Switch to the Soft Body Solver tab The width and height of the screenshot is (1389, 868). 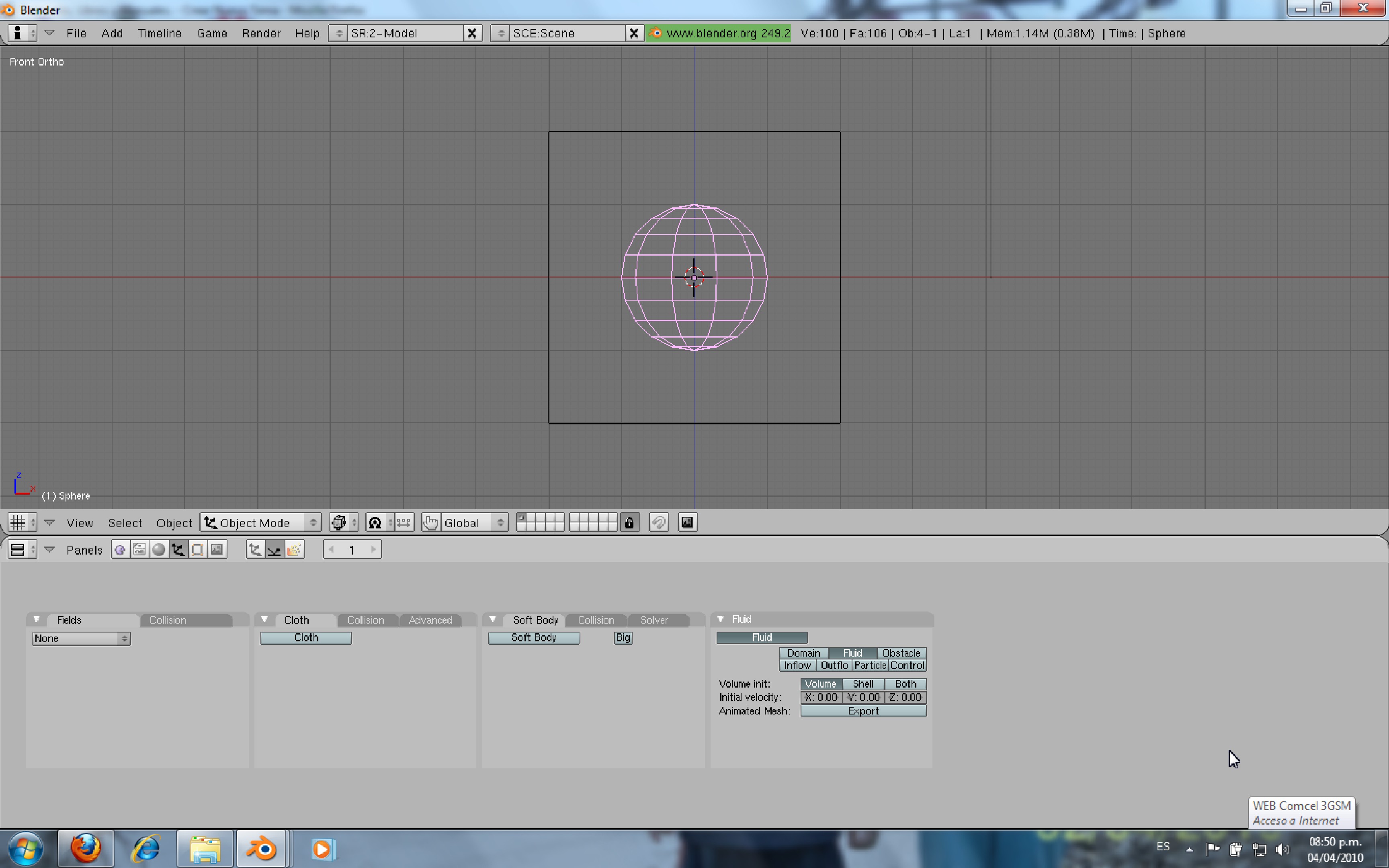(x=654, y=620)
